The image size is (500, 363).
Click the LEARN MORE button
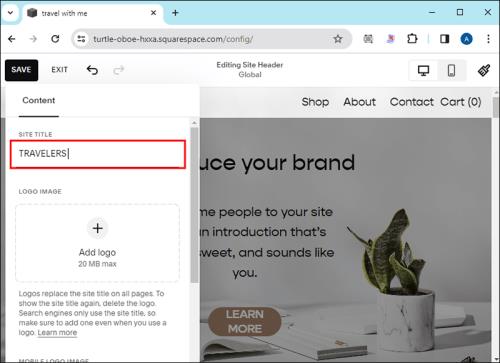click(x=245, y=321)
